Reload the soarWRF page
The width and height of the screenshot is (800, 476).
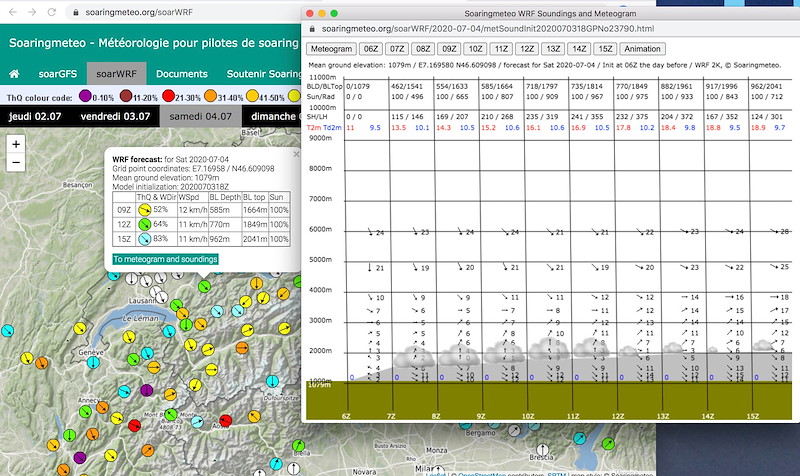coord(52,12)
